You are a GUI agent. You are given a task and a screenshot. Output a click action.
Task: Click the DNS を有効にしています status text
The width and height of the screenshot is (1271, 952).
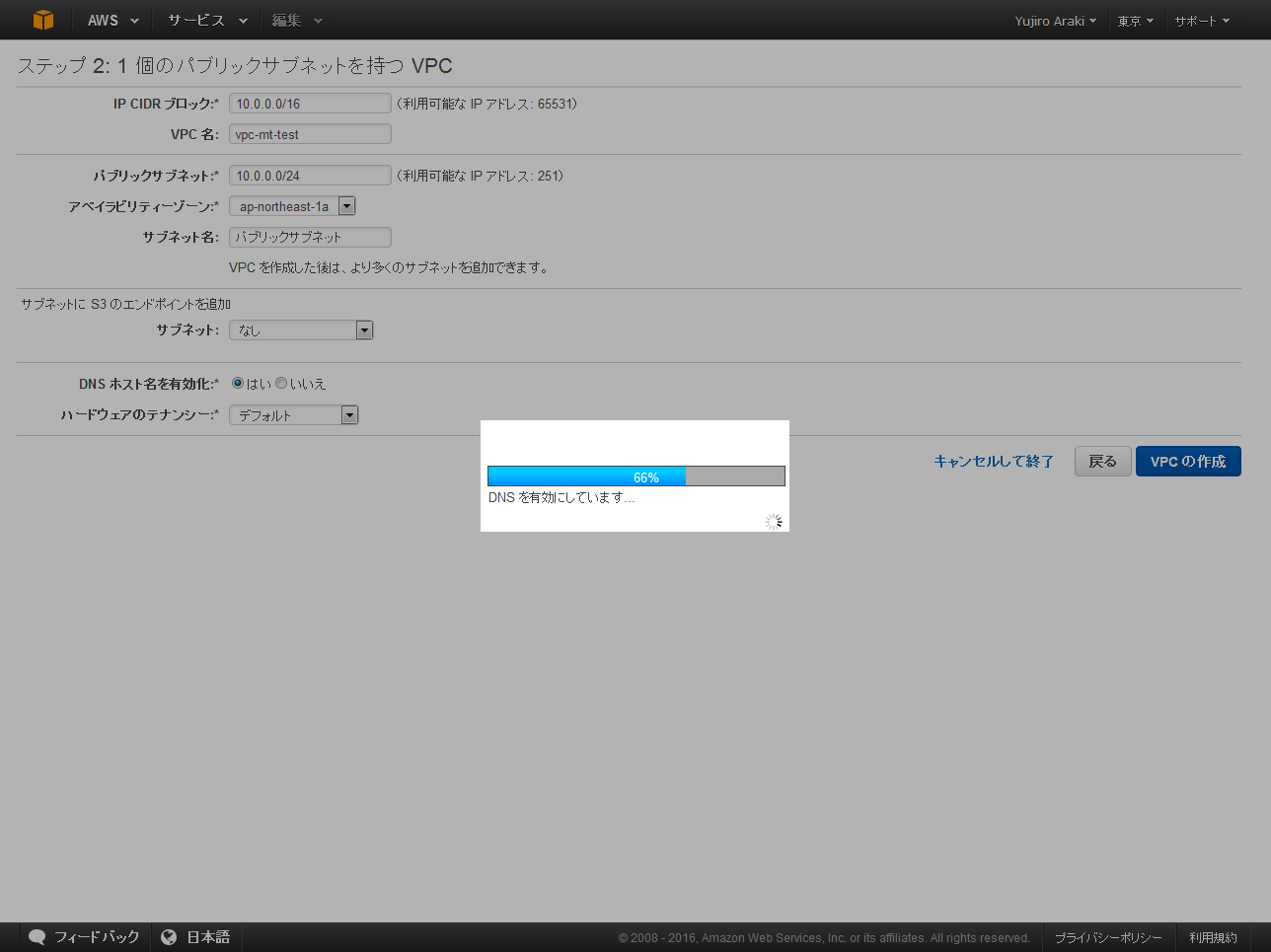561,498
